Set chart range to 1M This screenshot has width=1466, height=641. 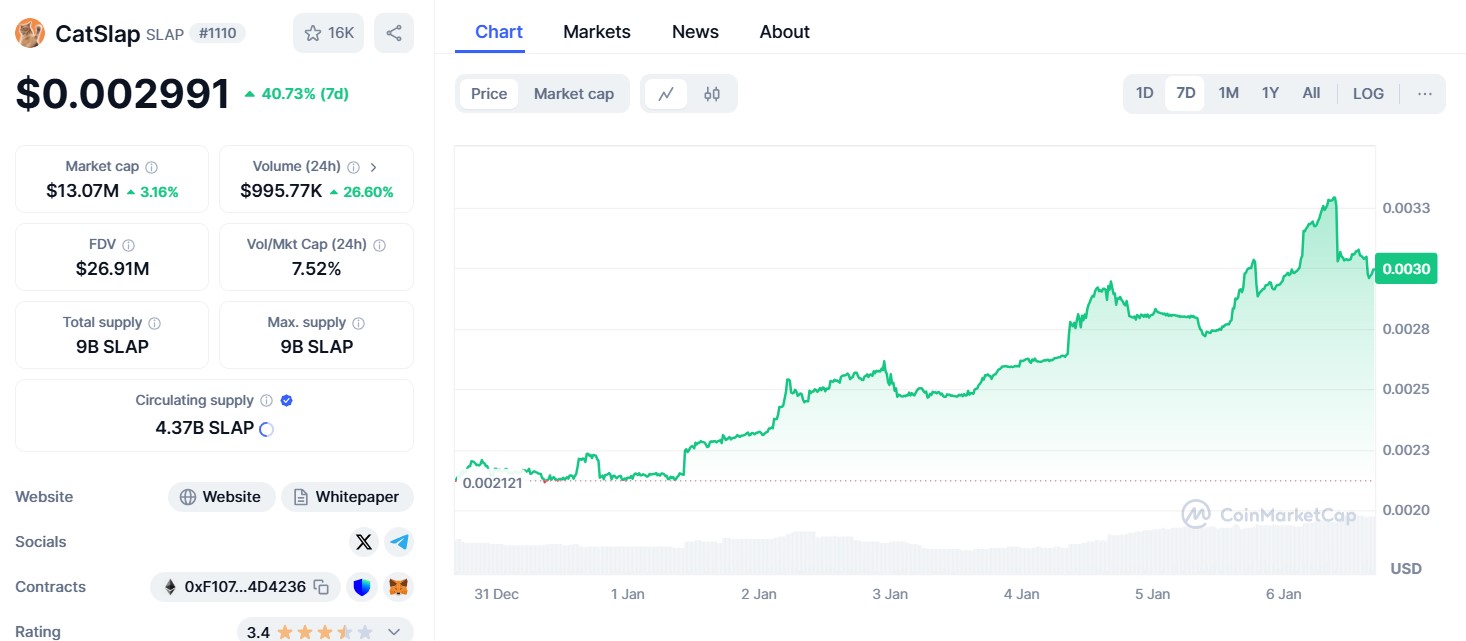click(1229, 93)
